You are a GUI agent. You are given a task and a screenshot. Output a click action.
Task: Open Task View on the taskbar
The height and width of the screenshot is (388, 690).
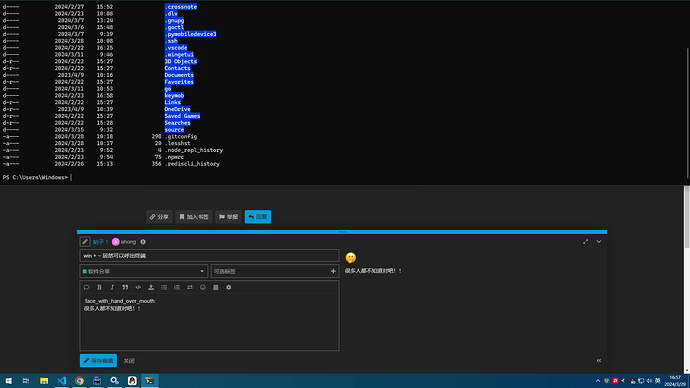26,381
